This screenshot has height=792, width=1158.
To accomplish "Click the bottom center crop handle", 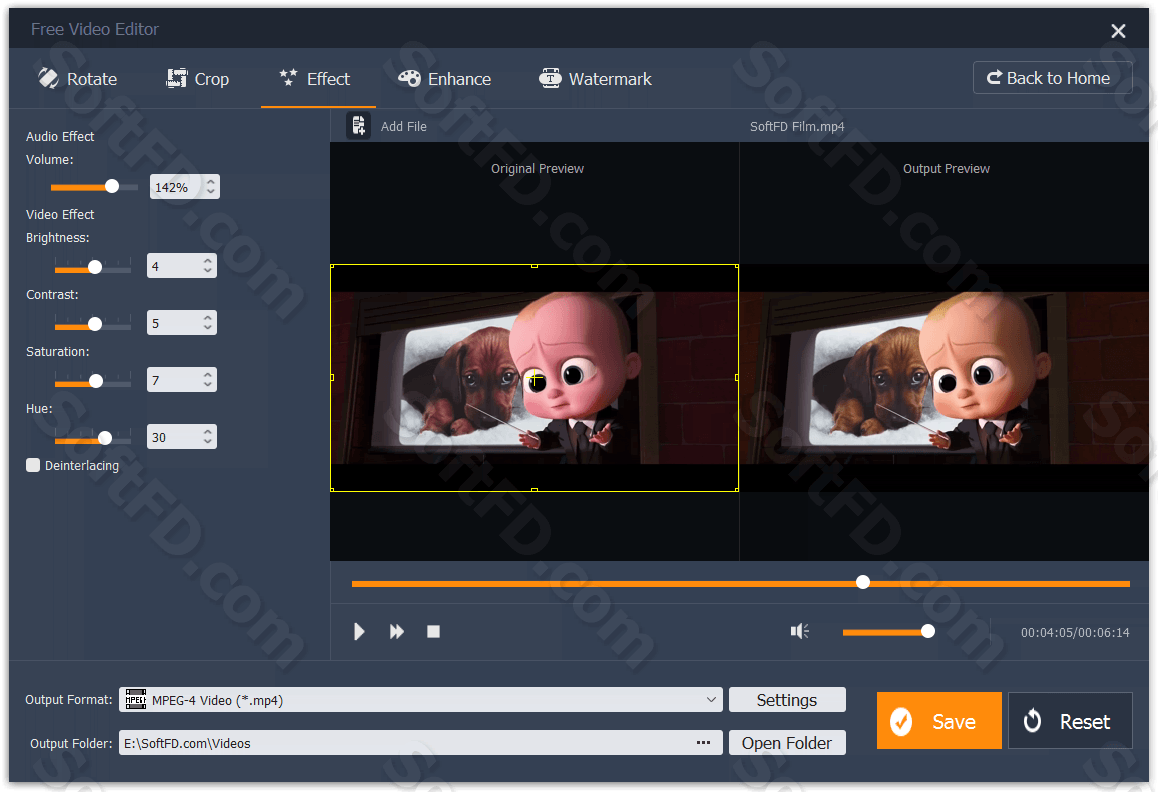I will [x=534, y=490].
